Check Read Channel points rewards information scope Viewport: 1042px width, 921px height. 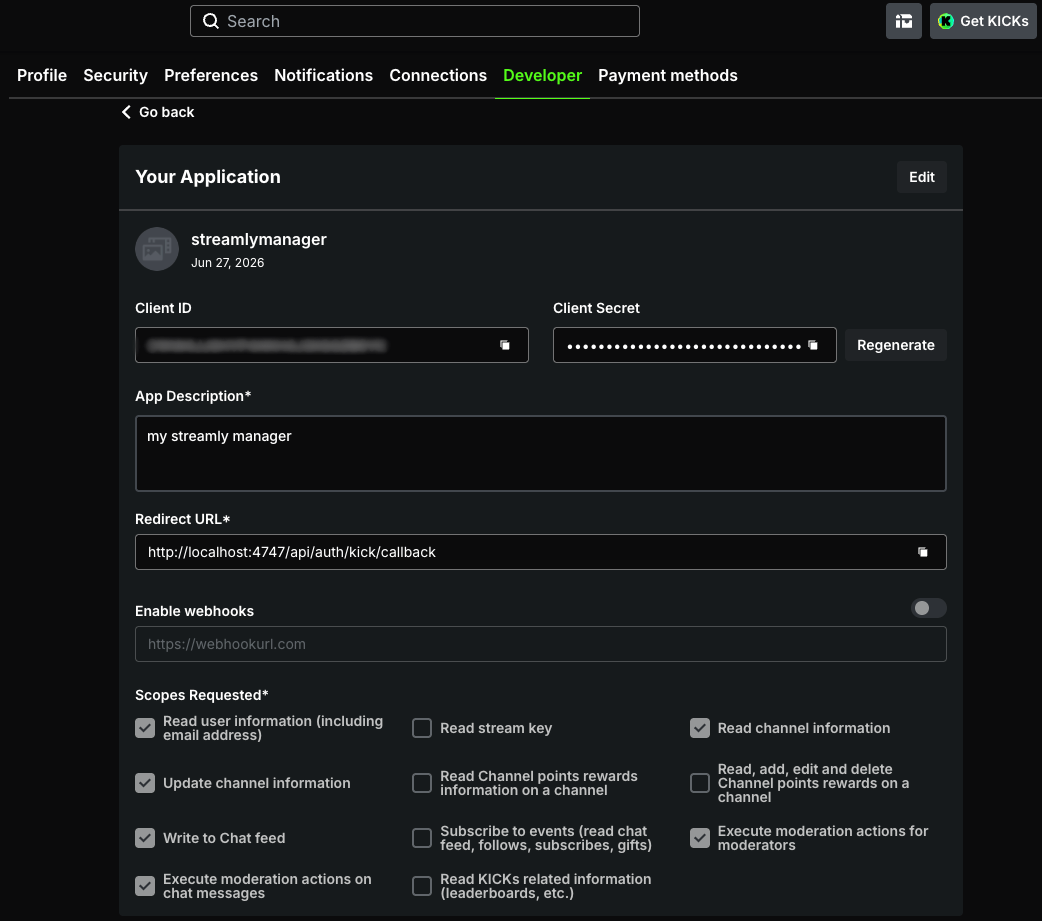(422, 783)
